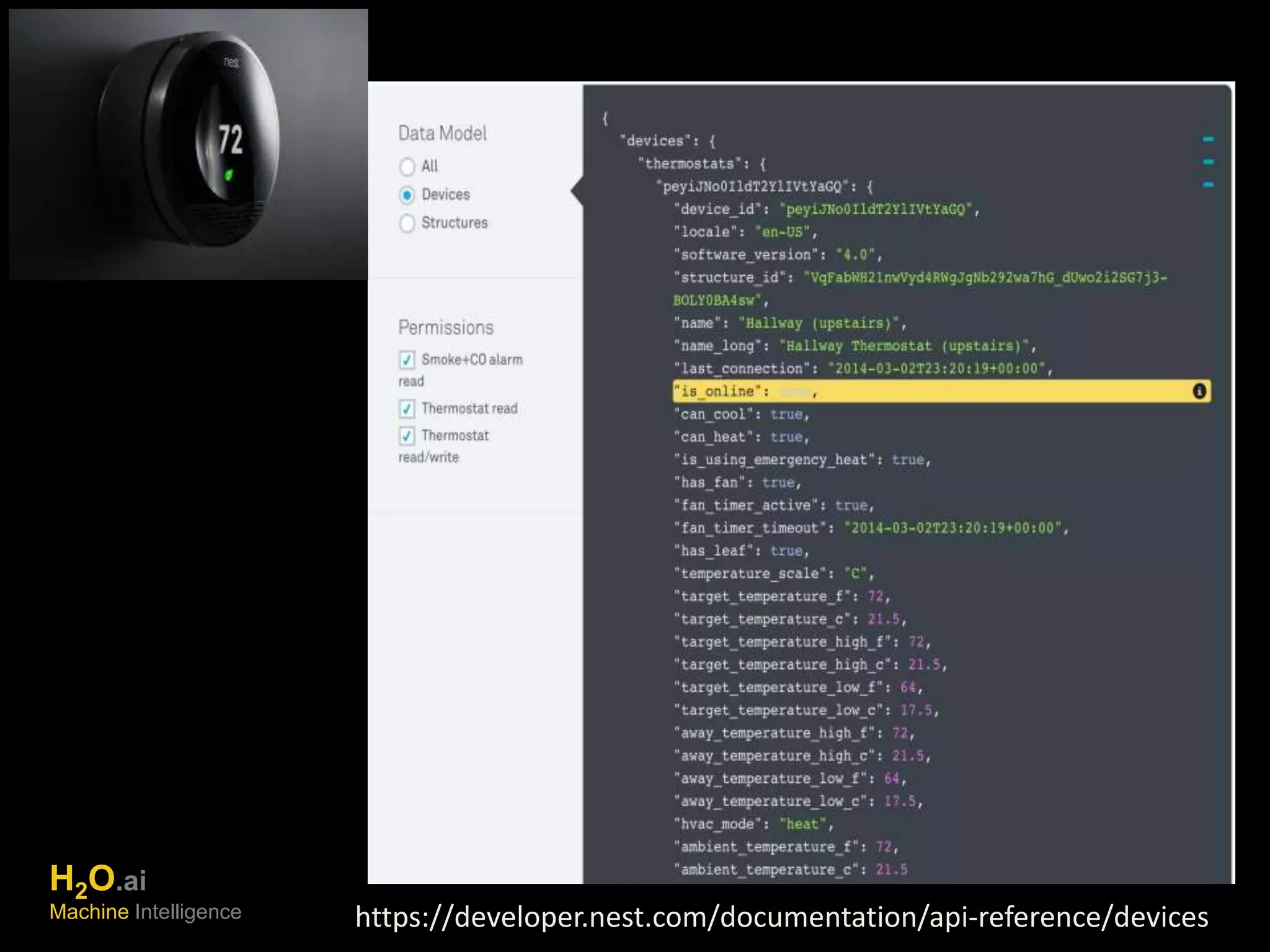Screen dimensions: 1270x952
Task: Click the "target_temperature_high_c" line
Action: tap(810, 665)
